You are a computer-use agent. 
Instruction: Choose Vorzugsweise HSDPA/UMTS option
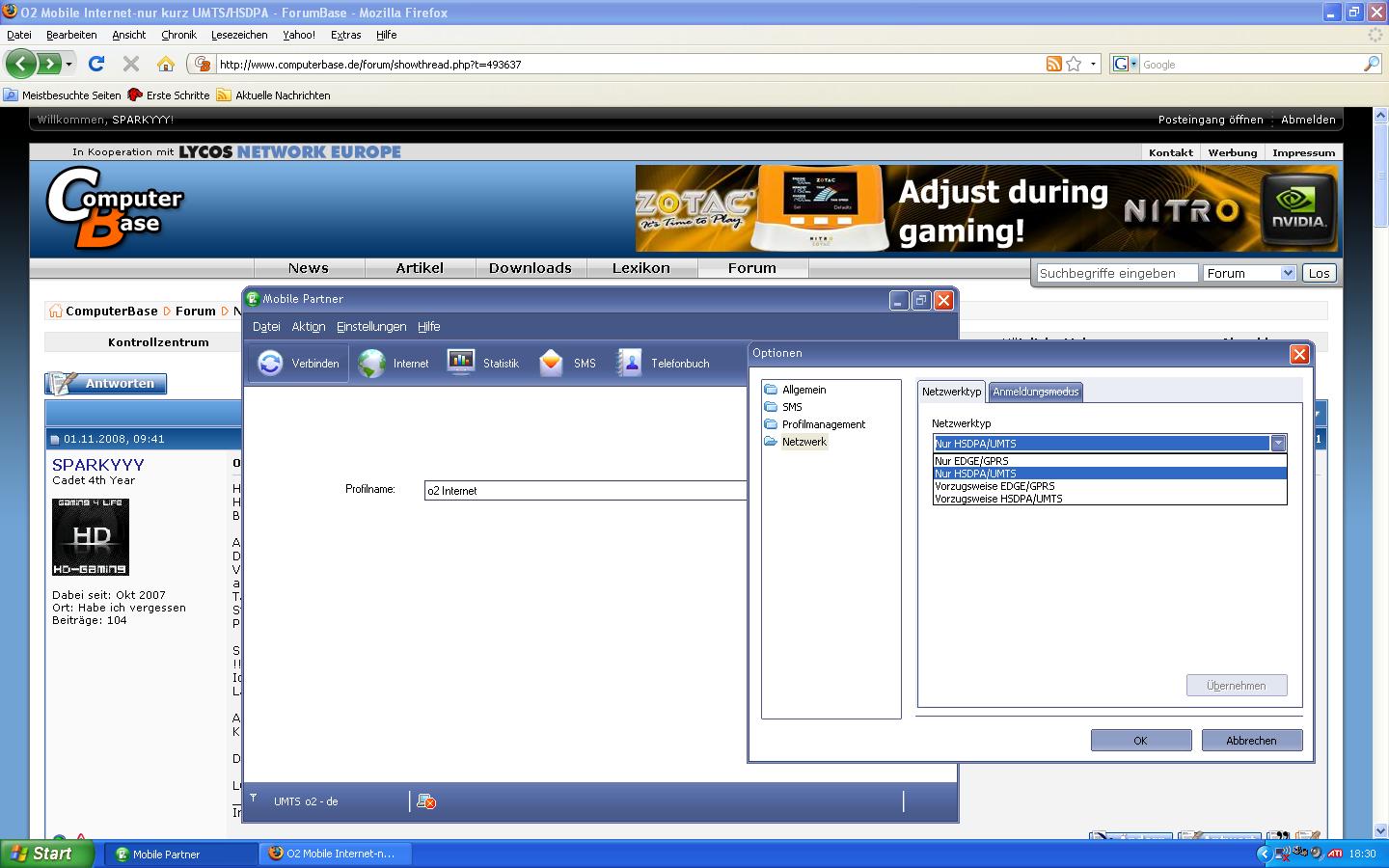pyautogui.click(x=1109, y=499)
